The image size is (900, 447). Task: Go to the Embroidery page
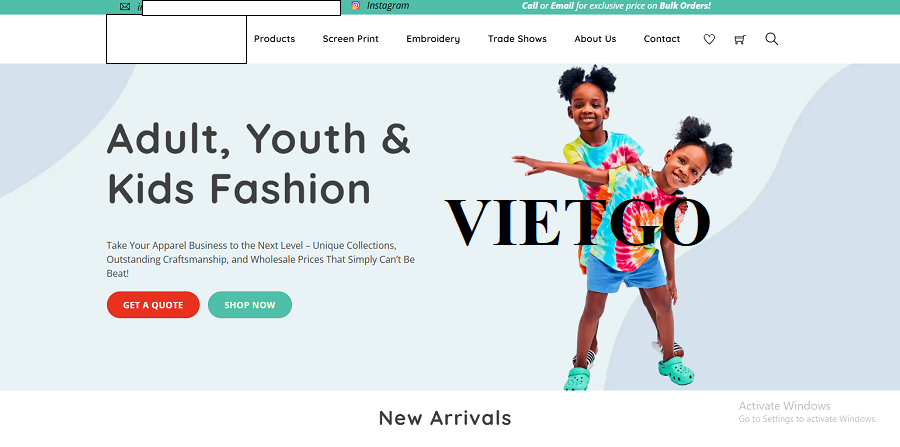(433, 39)
